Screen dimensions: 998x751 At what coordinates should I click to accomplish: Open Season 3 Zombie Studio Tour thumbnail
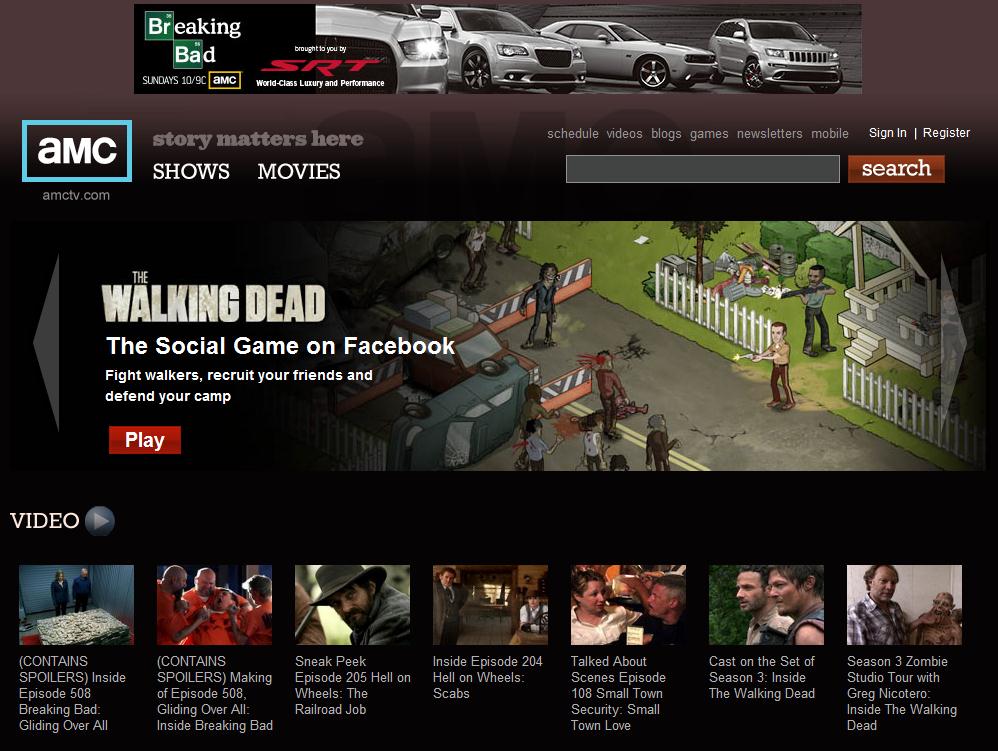[904, 605]
